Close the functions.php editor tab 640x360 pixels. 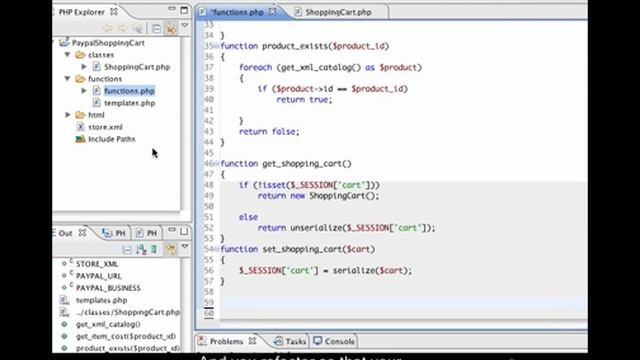(272, 12)
